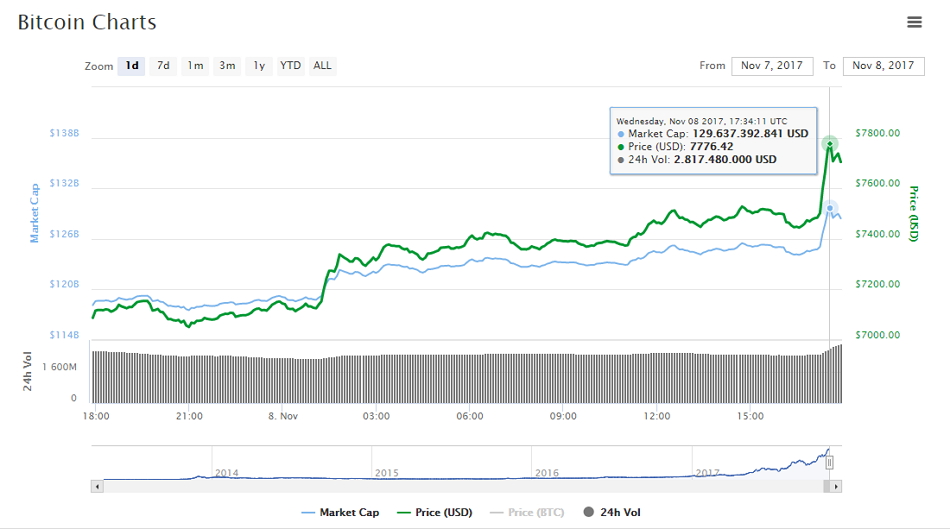Click navigator scrollbar left arrow

click(97, 487)
